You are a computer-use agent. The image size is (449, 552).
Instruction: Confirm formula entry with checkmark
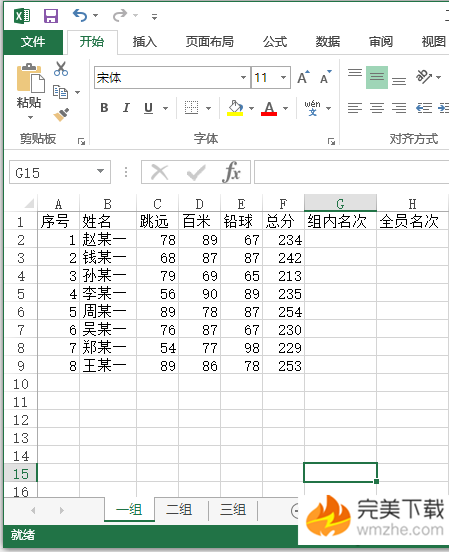pos(196,172)
